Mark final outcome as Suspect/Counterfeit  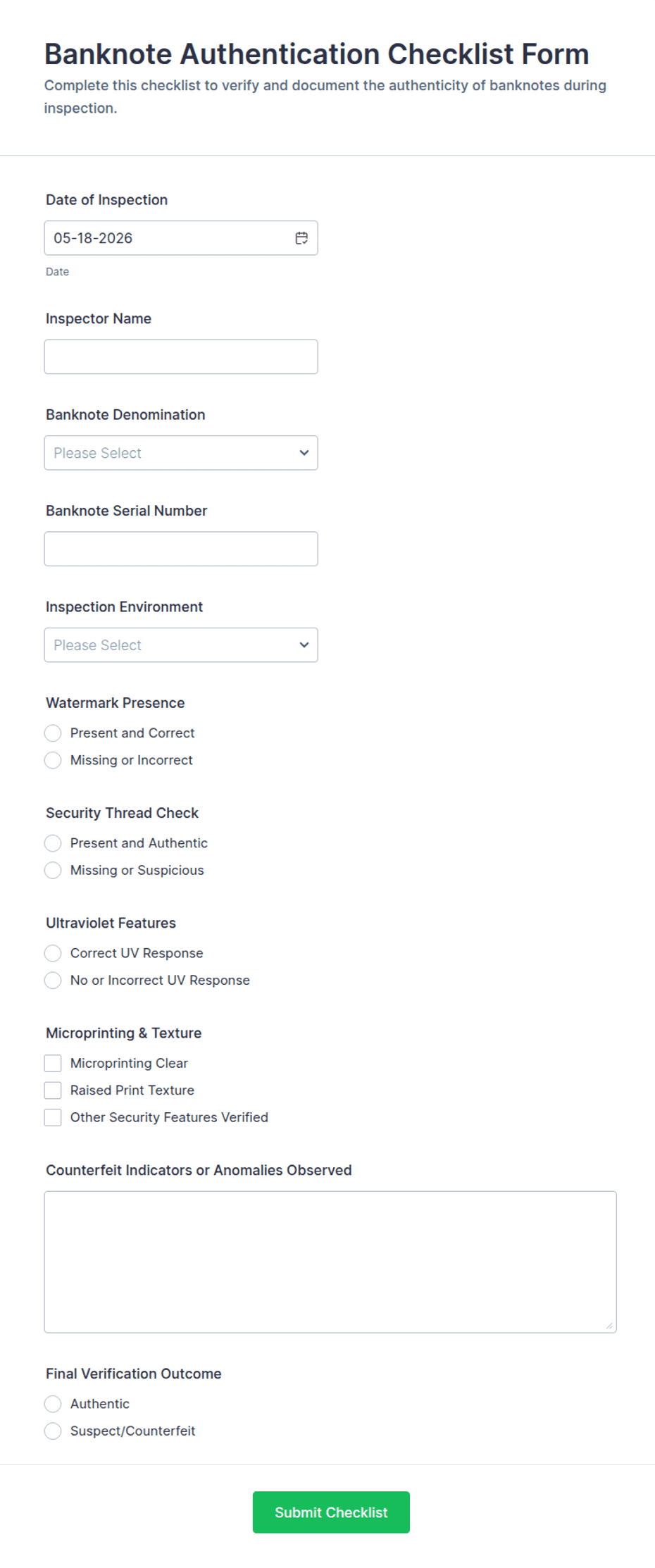click(53, 1431)
